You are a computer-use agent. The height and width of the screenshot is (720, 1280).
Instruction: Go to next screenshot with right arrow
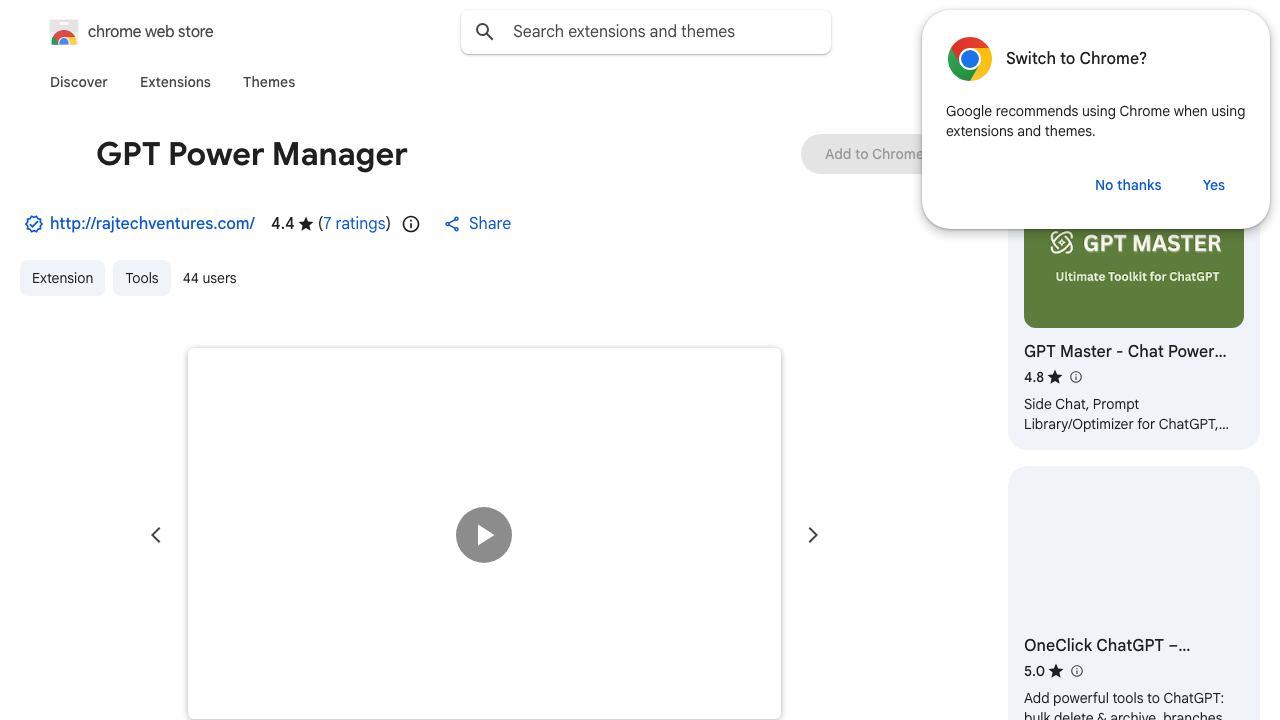click(x=813, y=535)
